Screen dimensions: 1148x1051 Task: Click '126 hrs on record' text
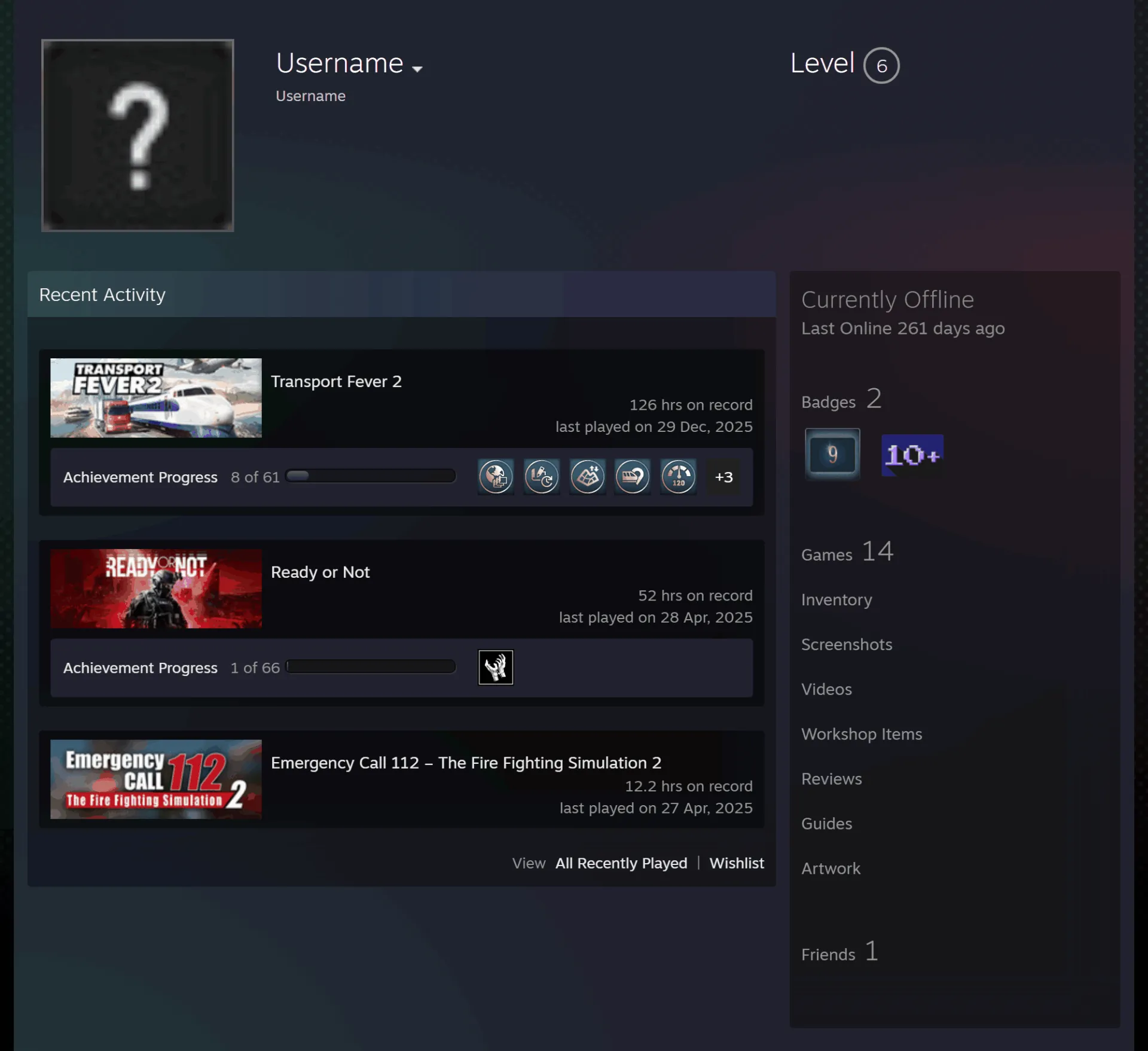[691, 405]
